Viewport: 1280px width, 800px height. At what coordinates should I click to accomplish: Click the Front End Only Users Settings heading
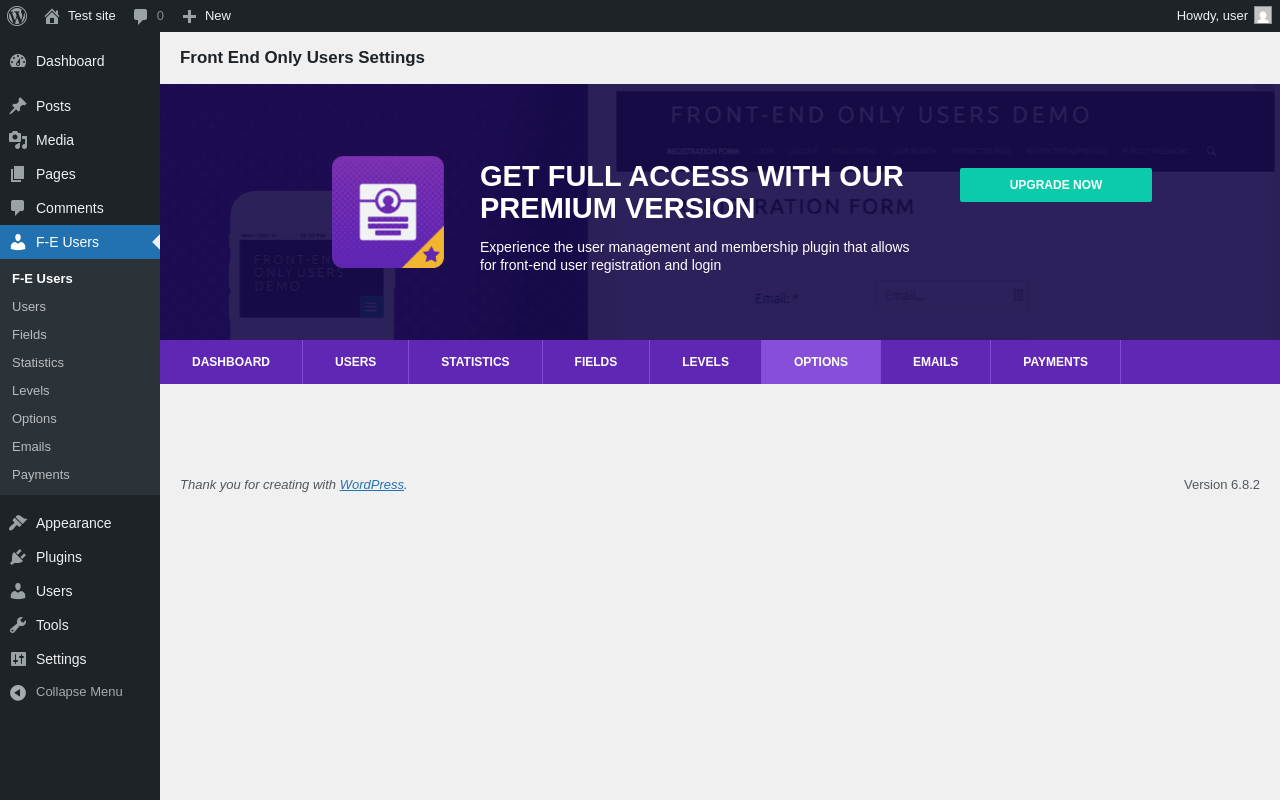pos(302,58)
